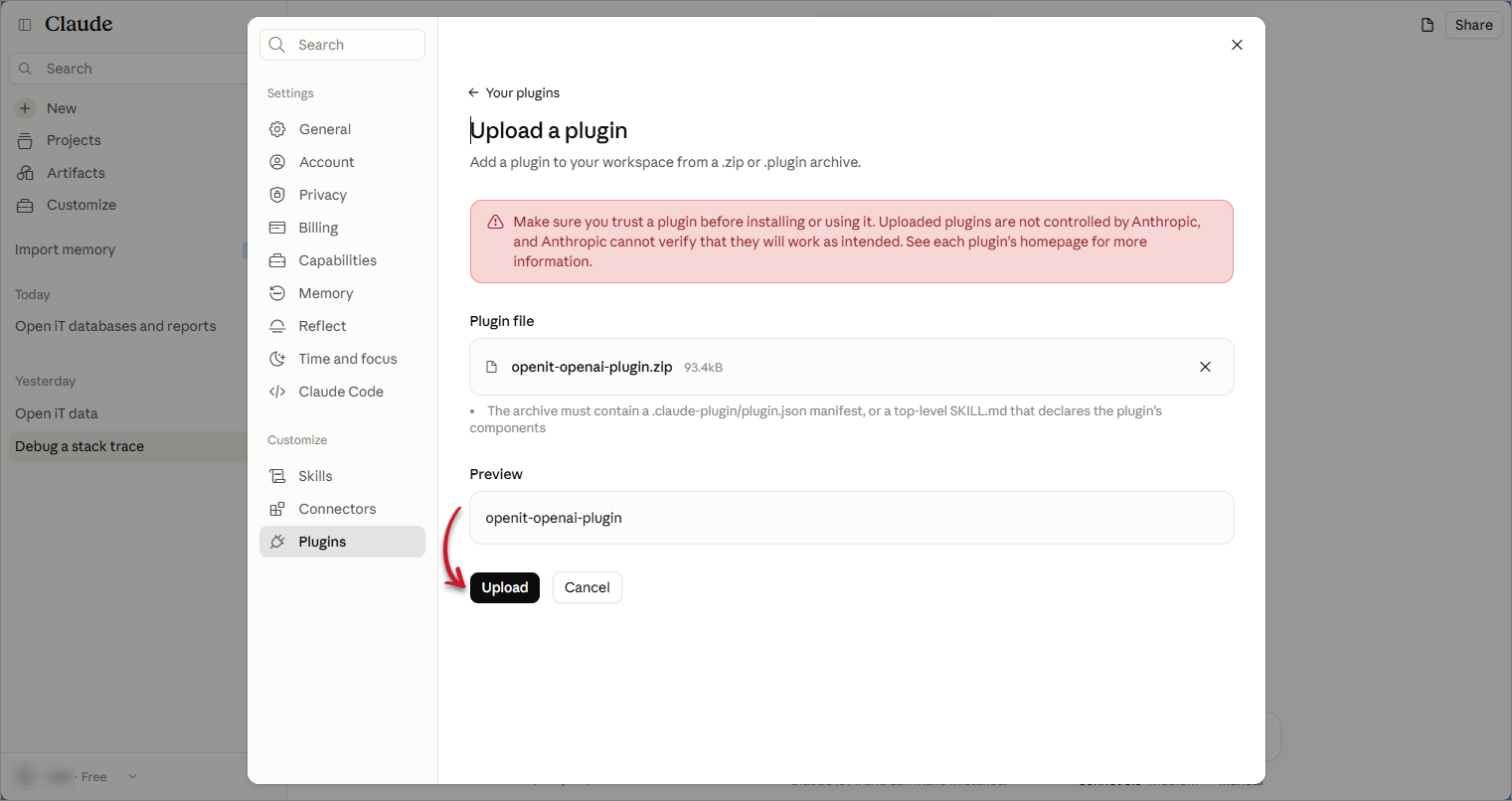Click the Plugins plug icon

click(x=277, y=542)
